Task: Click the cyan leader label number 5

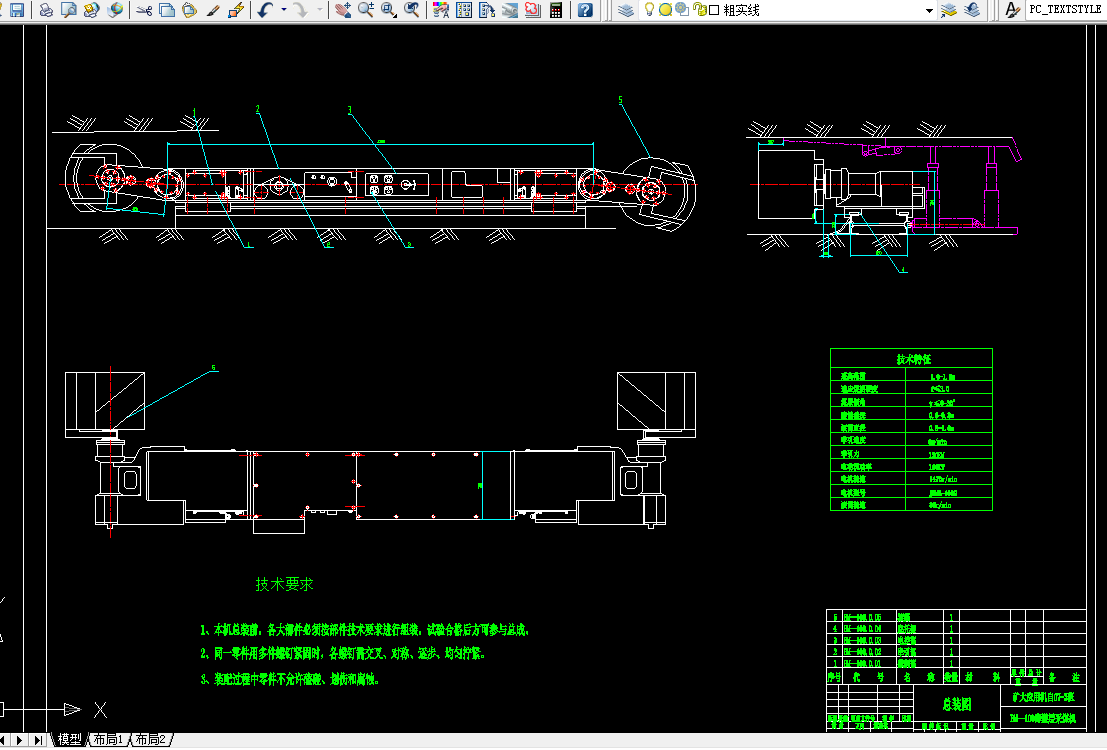Action: (621, 100)
